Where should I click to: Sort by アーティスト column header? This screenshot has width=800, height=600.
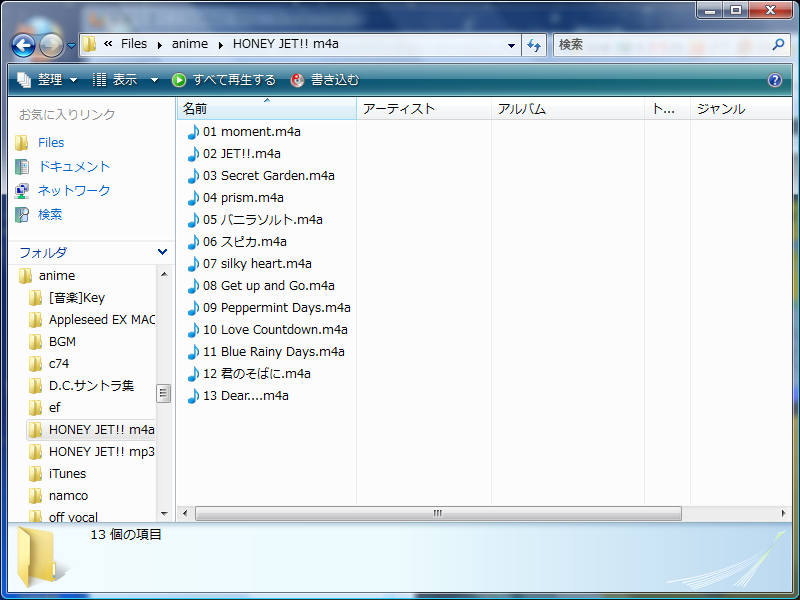click(423, 109)
